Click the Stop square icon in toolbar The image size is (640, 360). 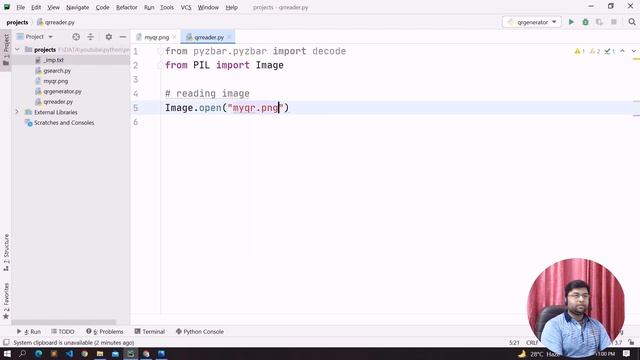click(613, 22)
